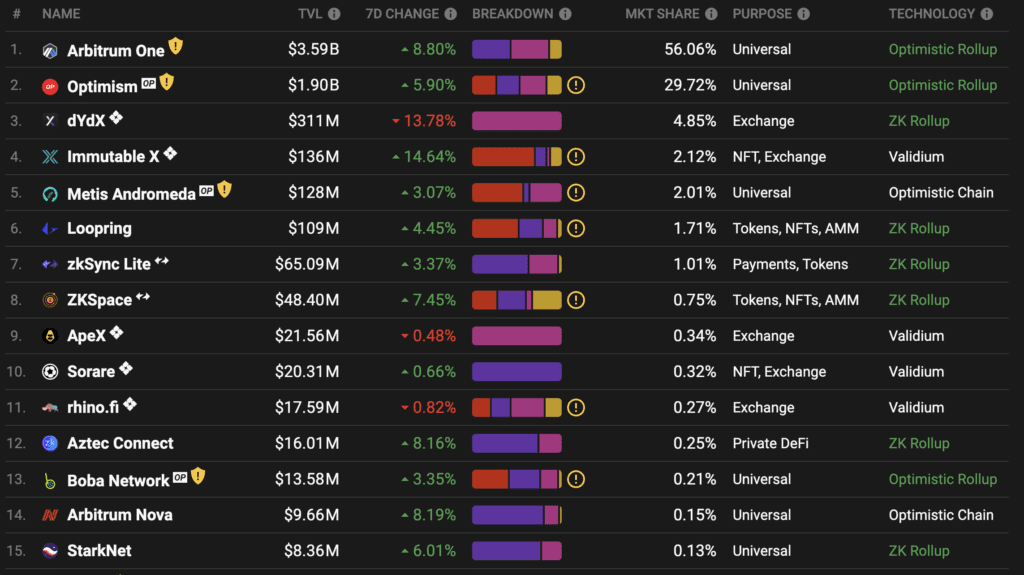The width and height of the screenshot is (1024, 575).
Task: Click the Mkt Share info icon
Action: 711,14
